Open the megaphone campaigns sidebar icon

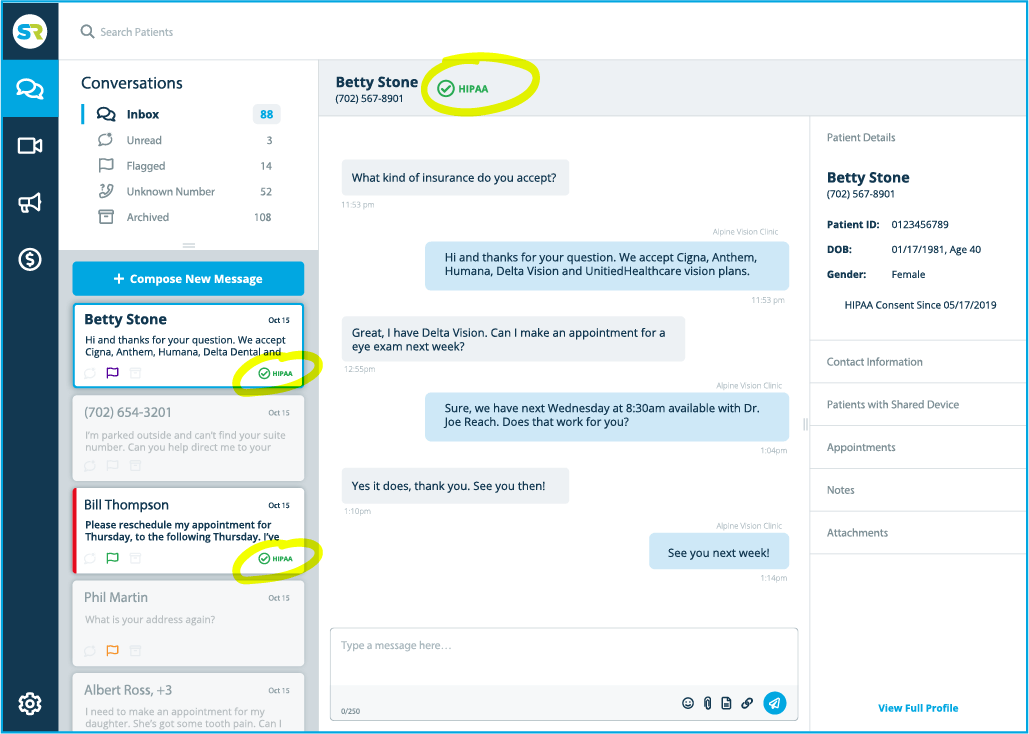coord(30,203)
